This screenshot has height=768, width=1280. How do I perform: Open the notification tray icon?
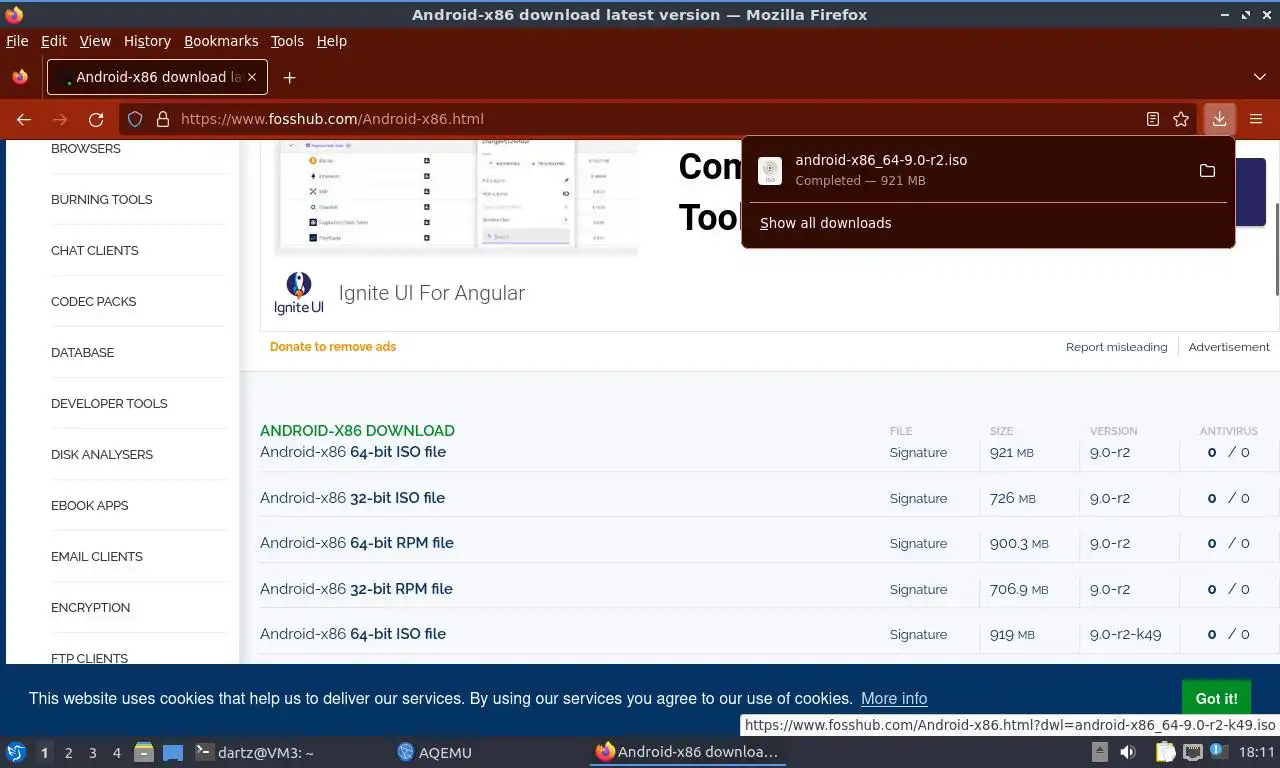(x=1219, y=751)
